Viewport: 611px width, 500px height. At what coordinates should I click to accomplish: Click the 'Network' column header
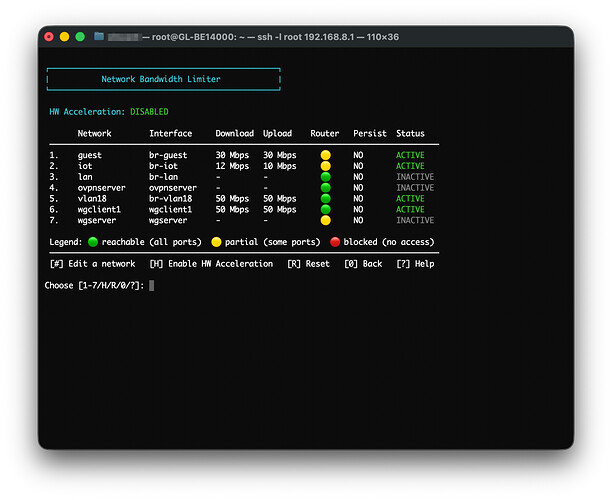coord(94,134)
